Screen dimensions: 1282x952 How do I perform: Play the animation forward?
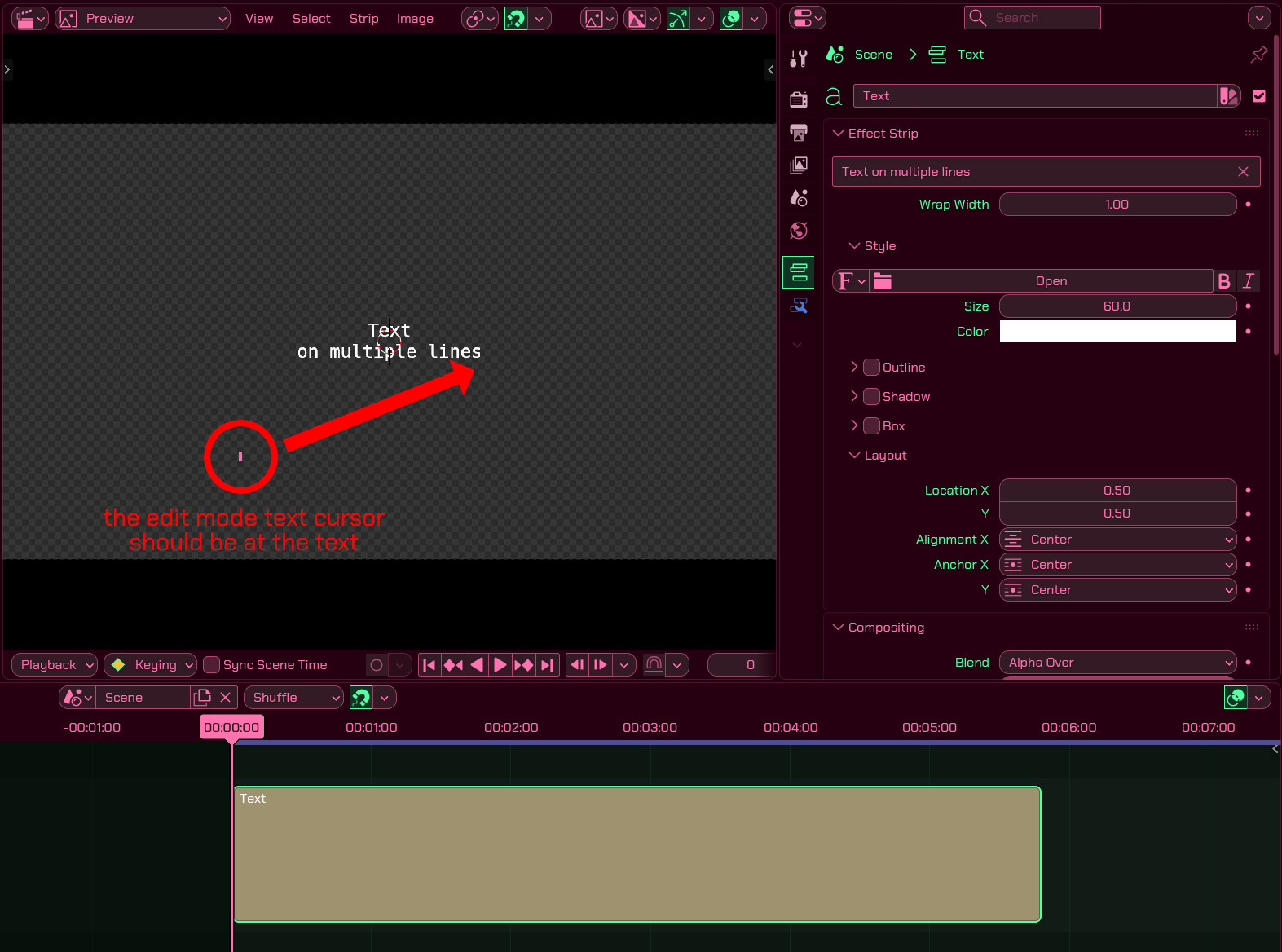(500, 665)
